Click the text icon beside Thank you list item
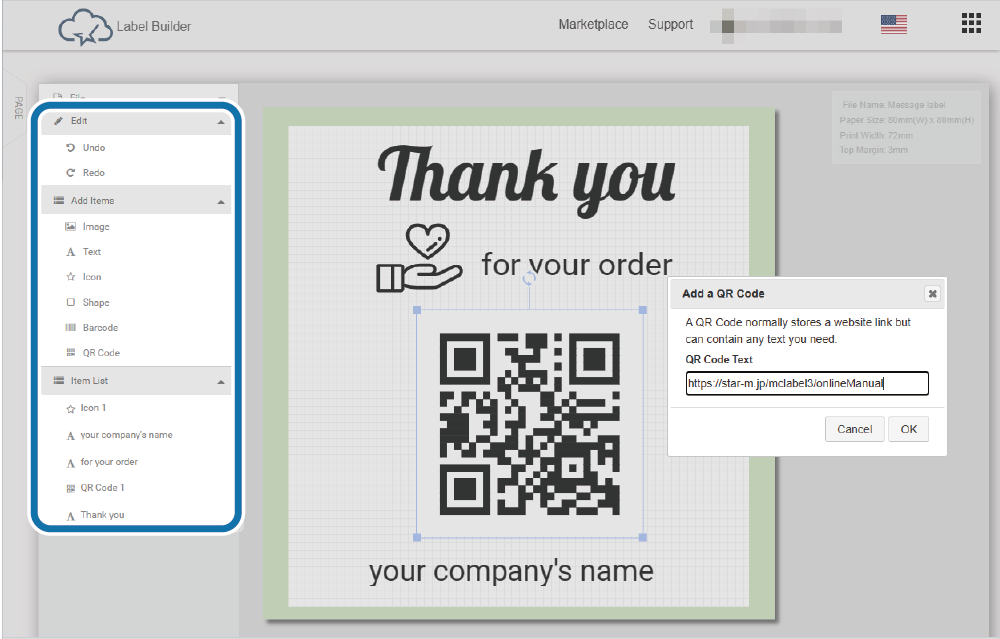The image size is (1000, 639). 71,516
